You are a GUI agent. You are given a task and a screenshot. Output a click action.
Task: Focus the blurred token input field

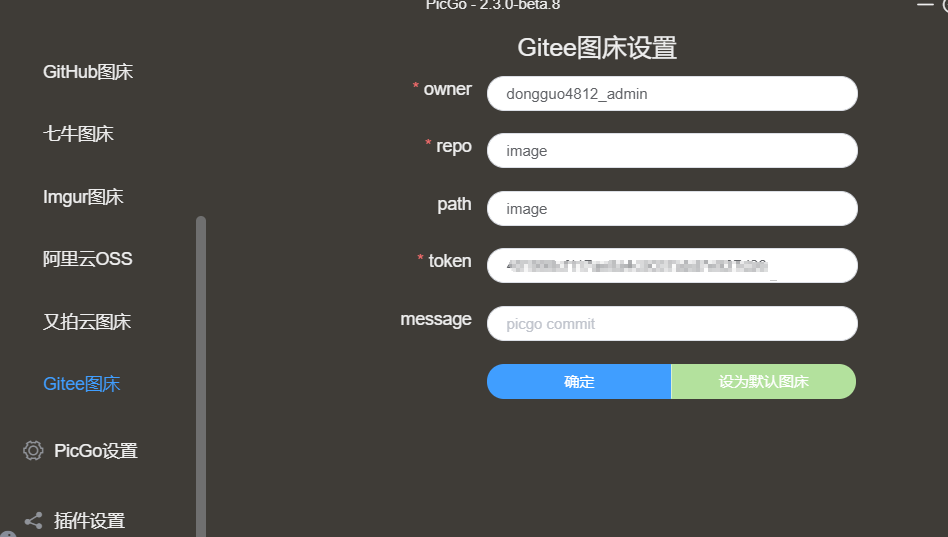point(672,265)
